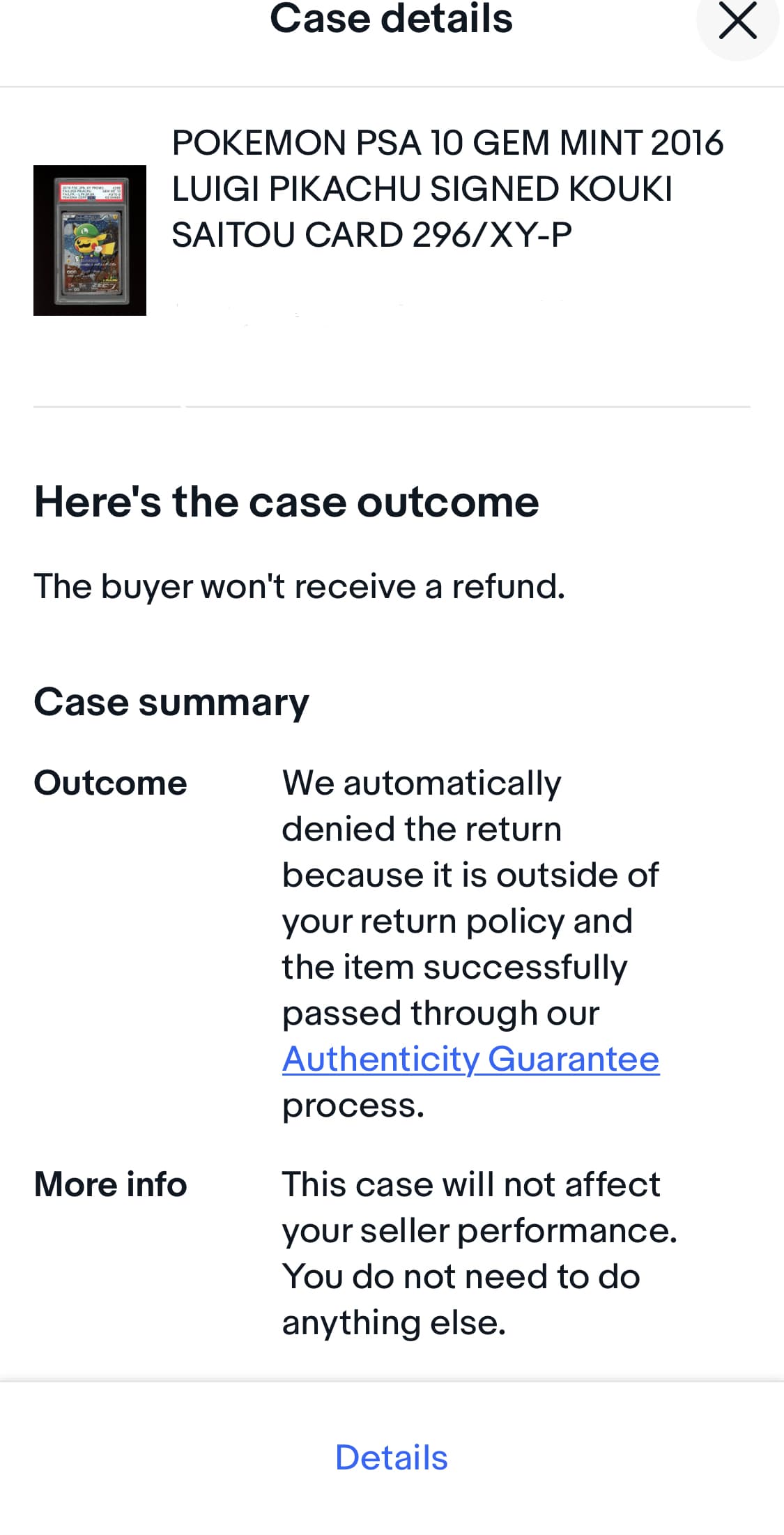The width and height of the screenshot is (784, 1535).
Task: Tap the word "process." after the guarantee link
Action: click(x=353, y=1106)
